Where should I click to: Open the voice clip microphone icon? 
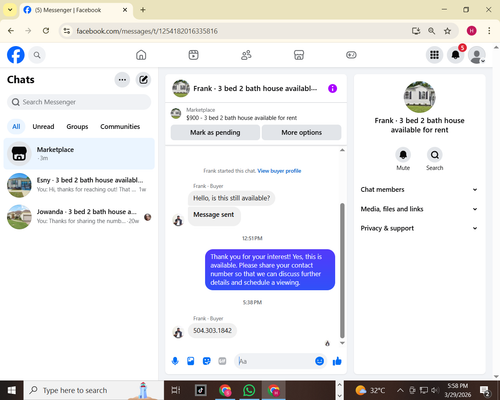(175, 361)
